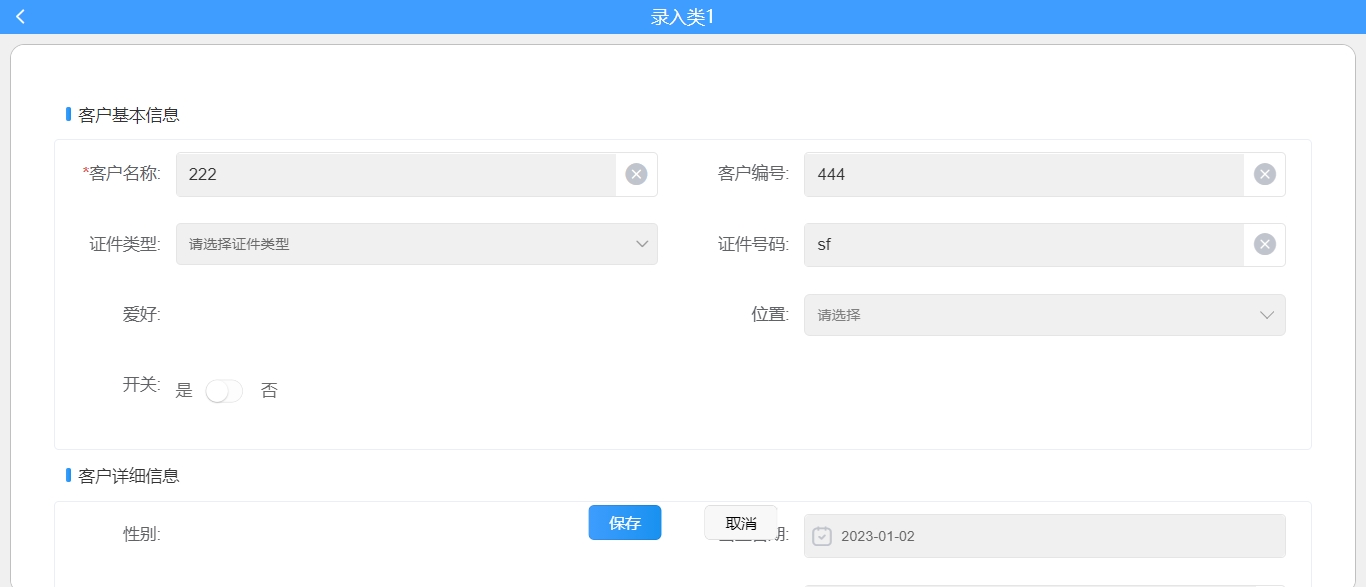Click the 保存 button

[624, 522]
